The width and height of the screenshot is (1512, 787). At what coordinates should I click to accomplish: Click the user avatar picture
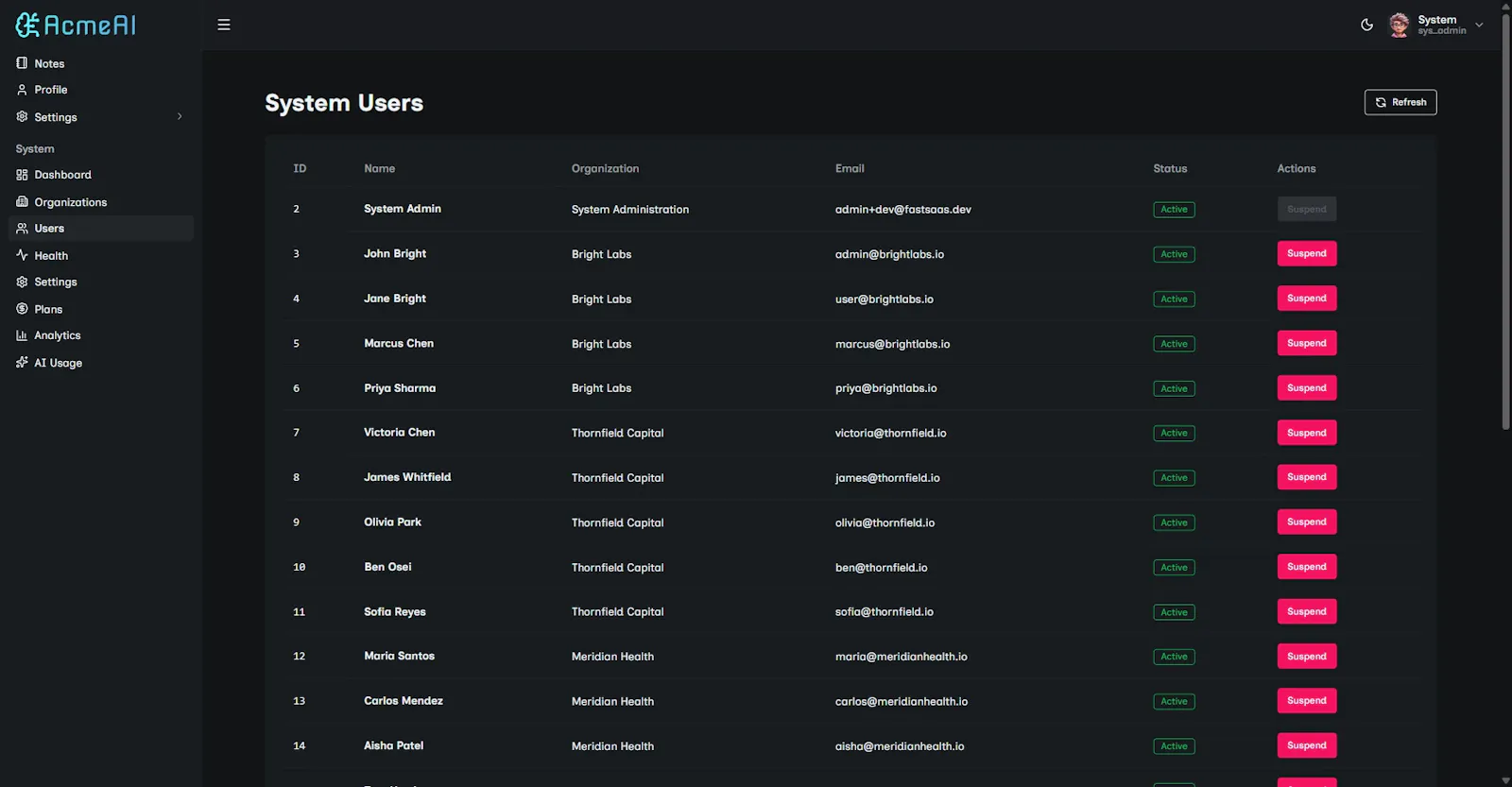tap(1400, 25)
